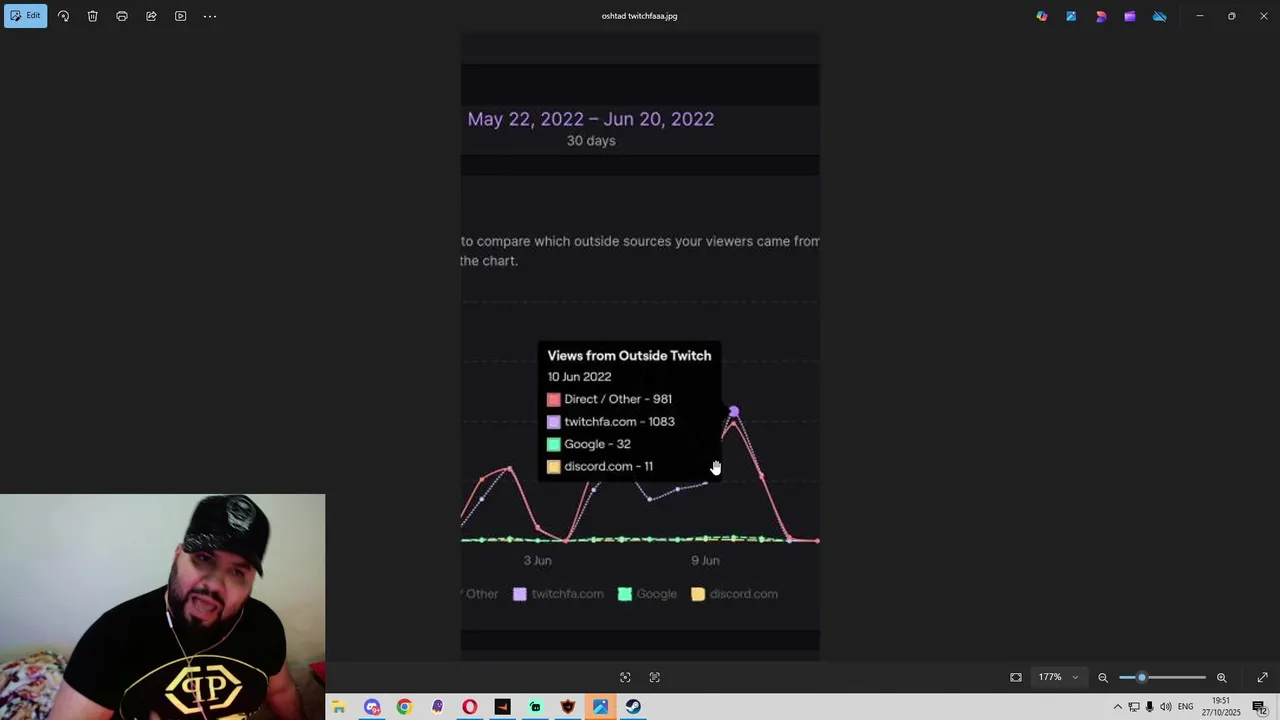Viewport: 1280px width, 720px height.
Task: Click 'twitchfa.com - 1083' text in the tooltip
Action: pos(619,422)
